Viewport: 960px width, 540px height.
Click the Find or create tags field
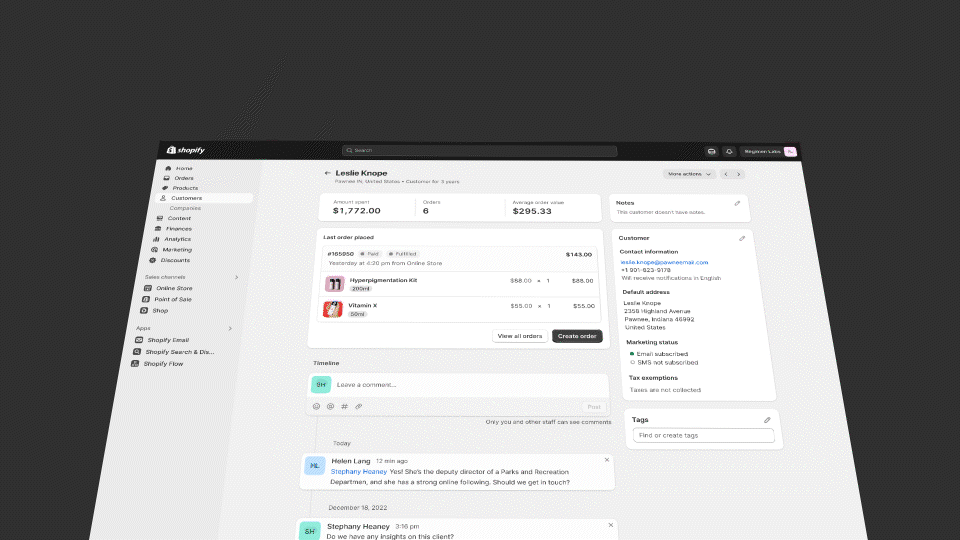[x=703, y=435]
